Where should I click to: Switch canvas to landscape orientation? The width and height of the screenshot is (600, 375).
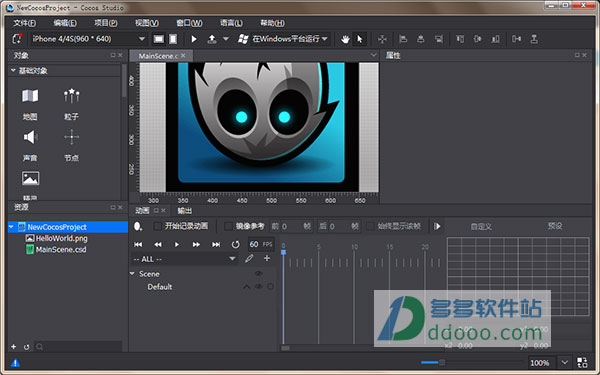158,39
